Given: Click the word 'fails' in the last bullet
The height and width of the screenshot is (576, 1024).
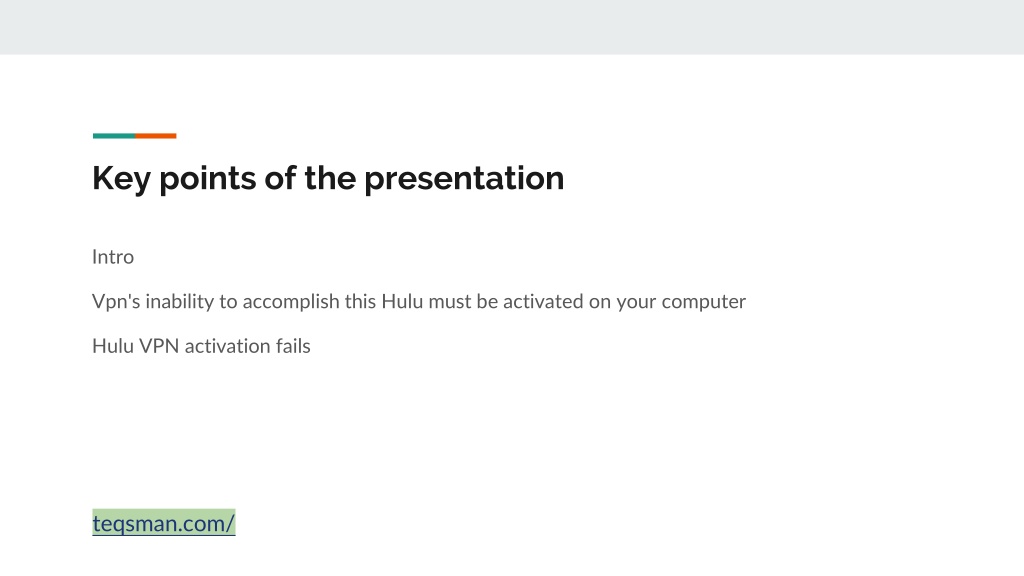Looking at the screenshot, I should [293, 345].
